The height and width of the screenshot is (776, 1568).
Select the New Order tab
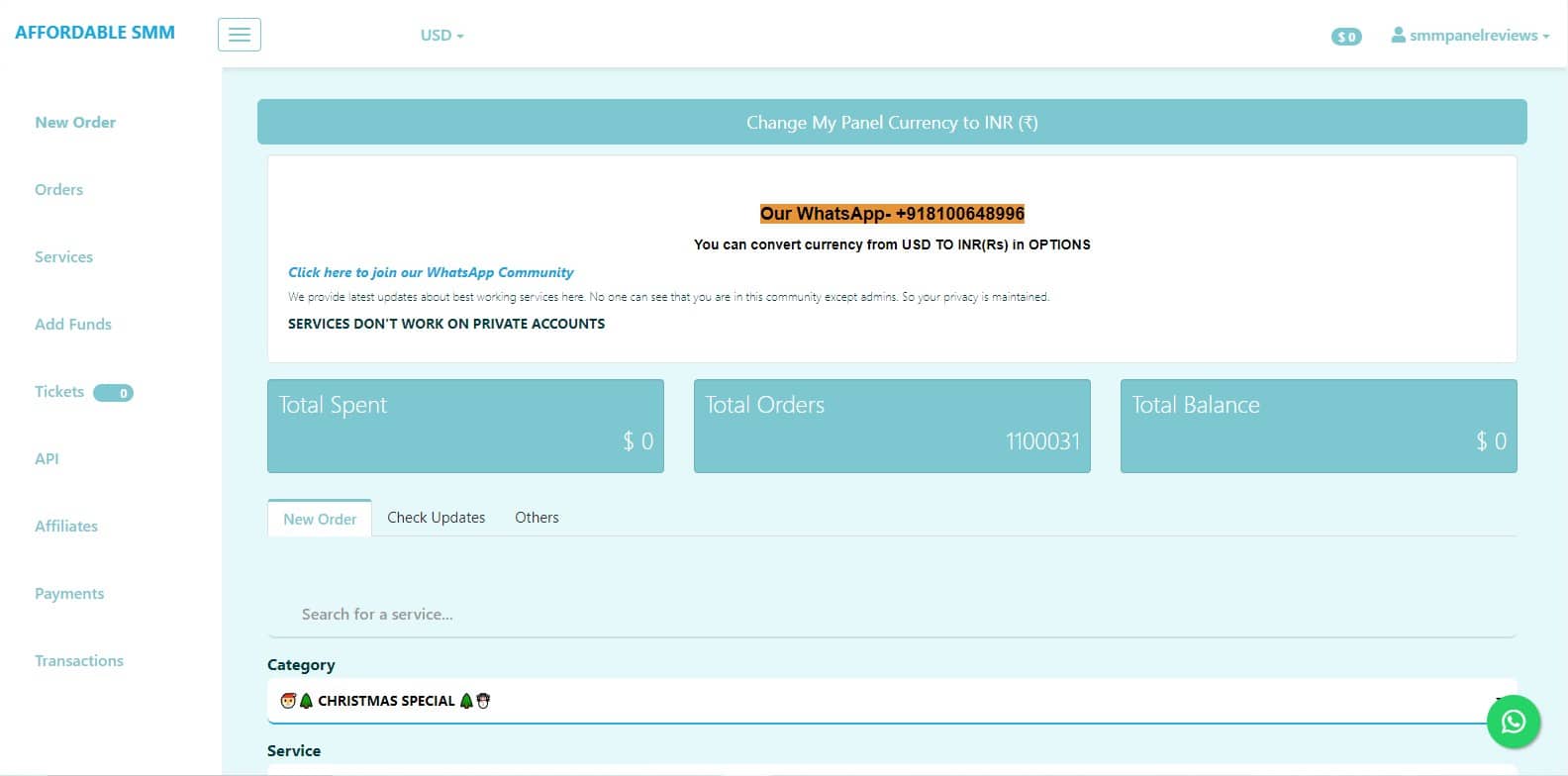click(x=320, y=519)
